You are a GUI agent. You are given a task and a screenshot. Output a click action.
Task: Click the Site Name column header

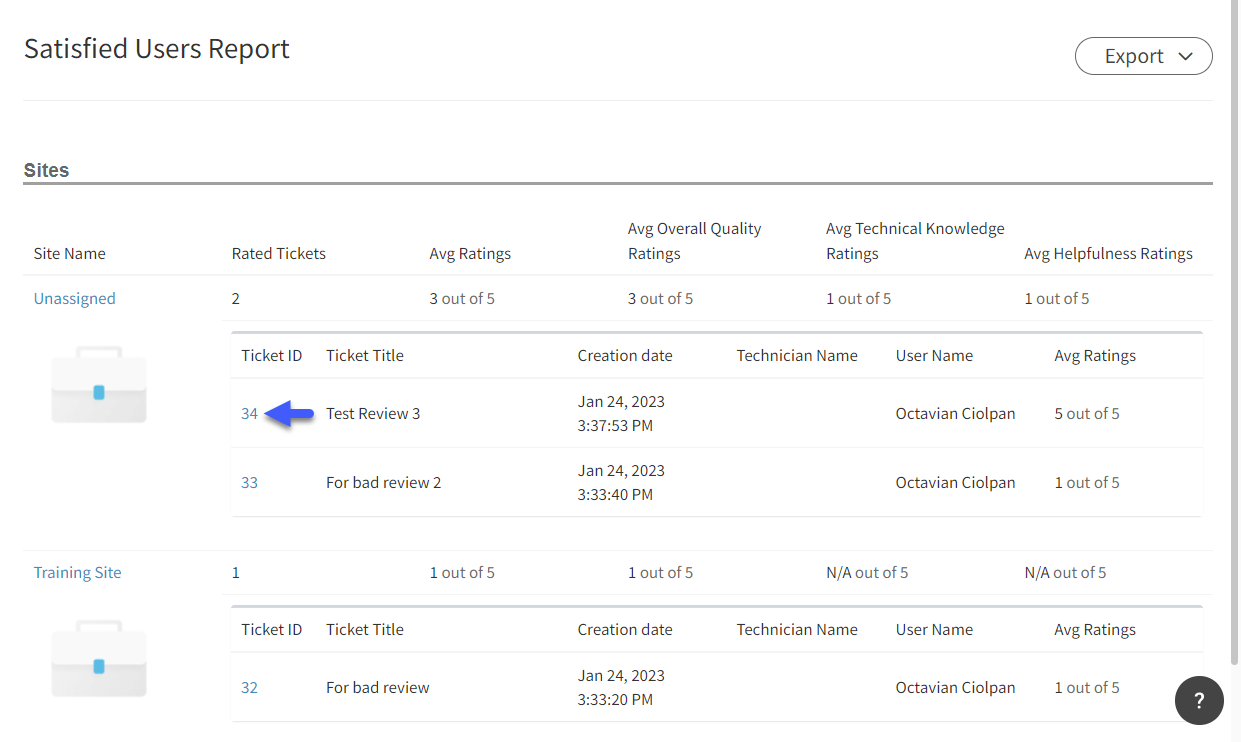[x=69, y=253]
